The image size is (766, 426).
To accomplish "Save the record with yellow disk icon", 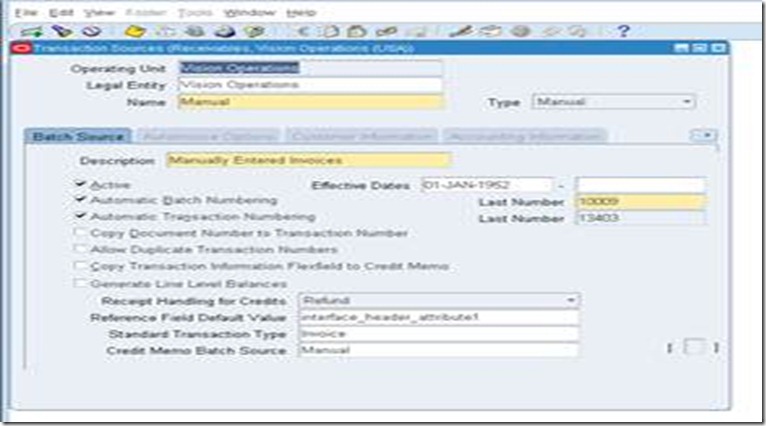I will click(x=135, y=32).
